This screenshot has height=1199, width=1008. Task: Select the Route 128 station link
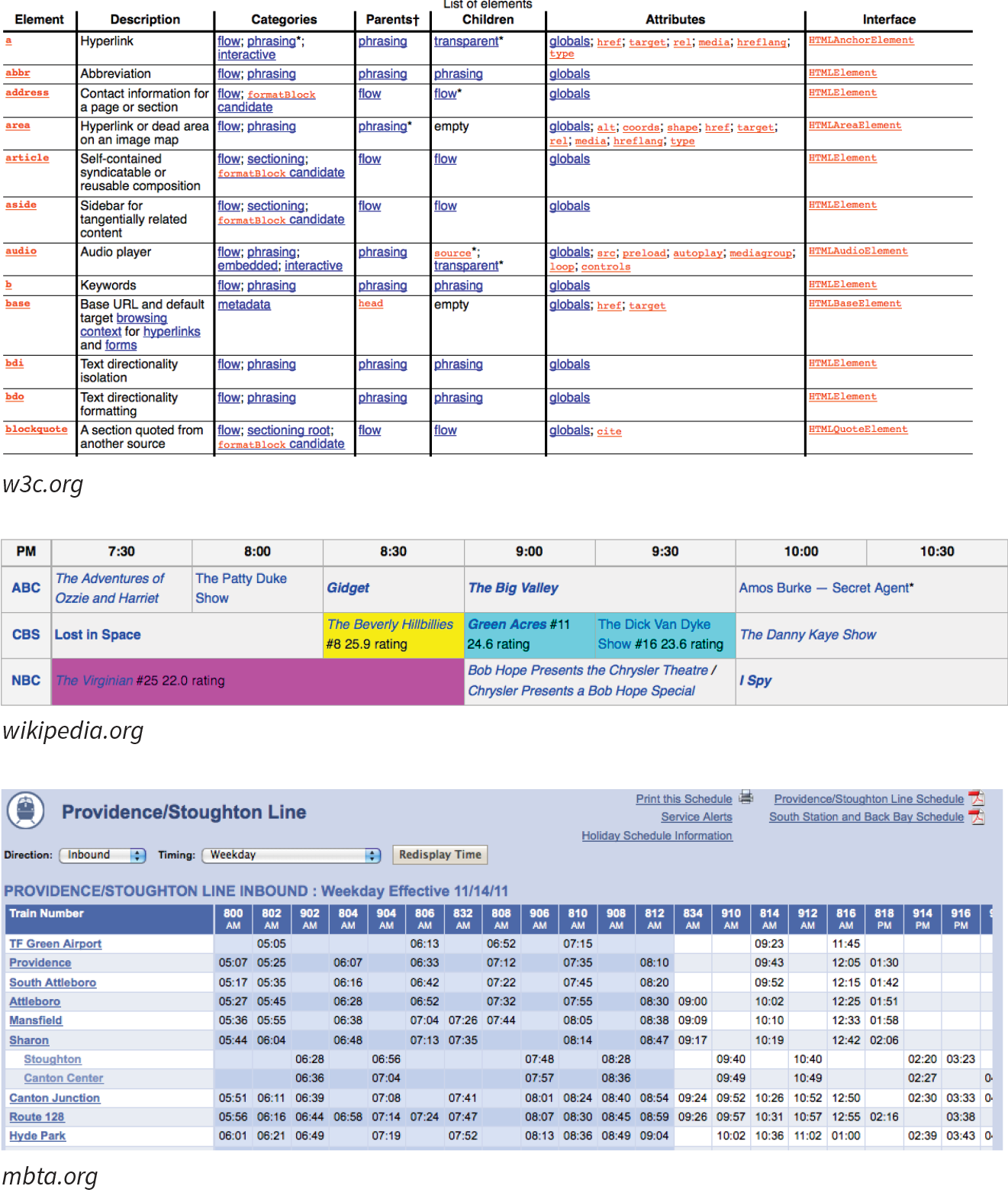pyautogui.click(x=37, y=1117)
